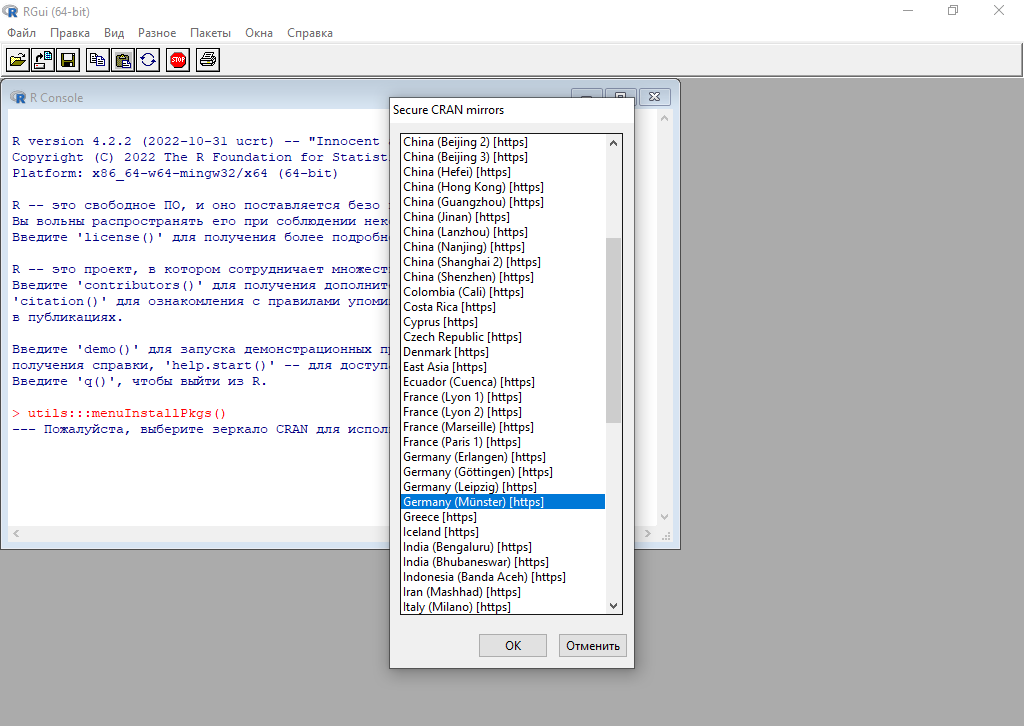This screenshot has height=726, width=1024.
Task: Click the Copy and paste arrows icon
Action: click(147, 60)
